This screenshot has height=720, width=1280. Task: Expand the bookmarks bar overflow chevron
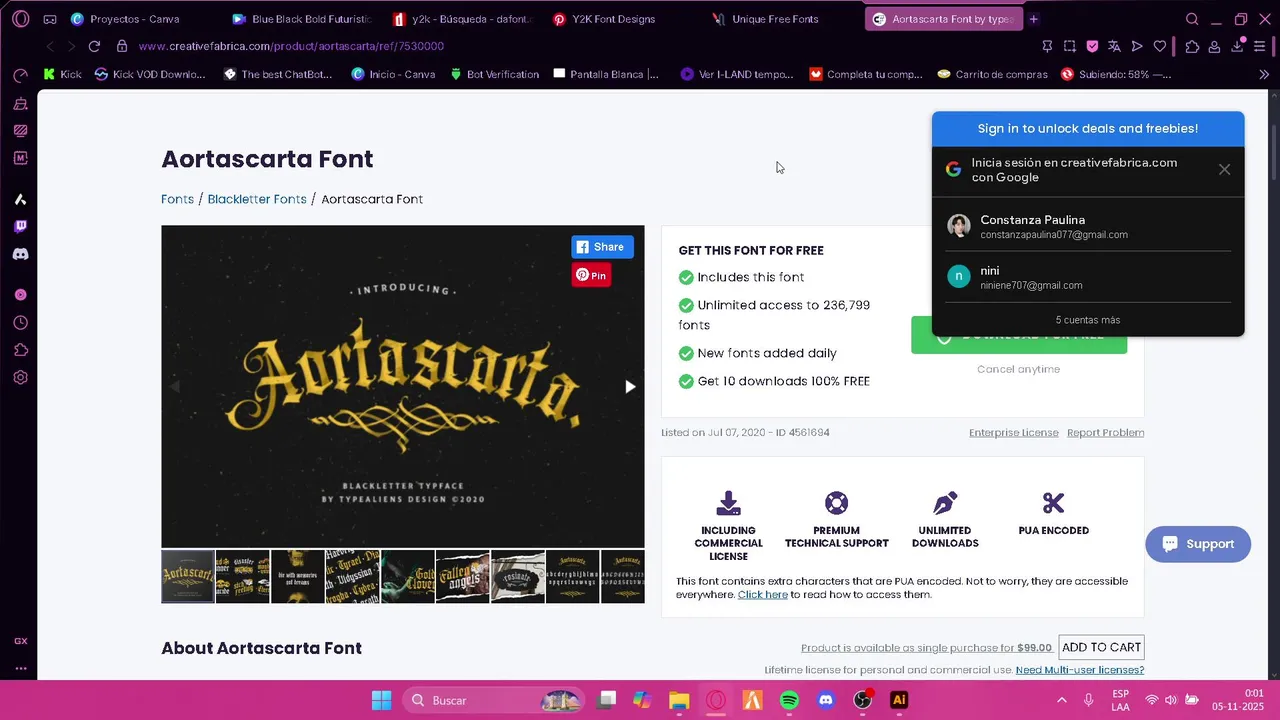pyautogui.click(x=1264, y=74)
